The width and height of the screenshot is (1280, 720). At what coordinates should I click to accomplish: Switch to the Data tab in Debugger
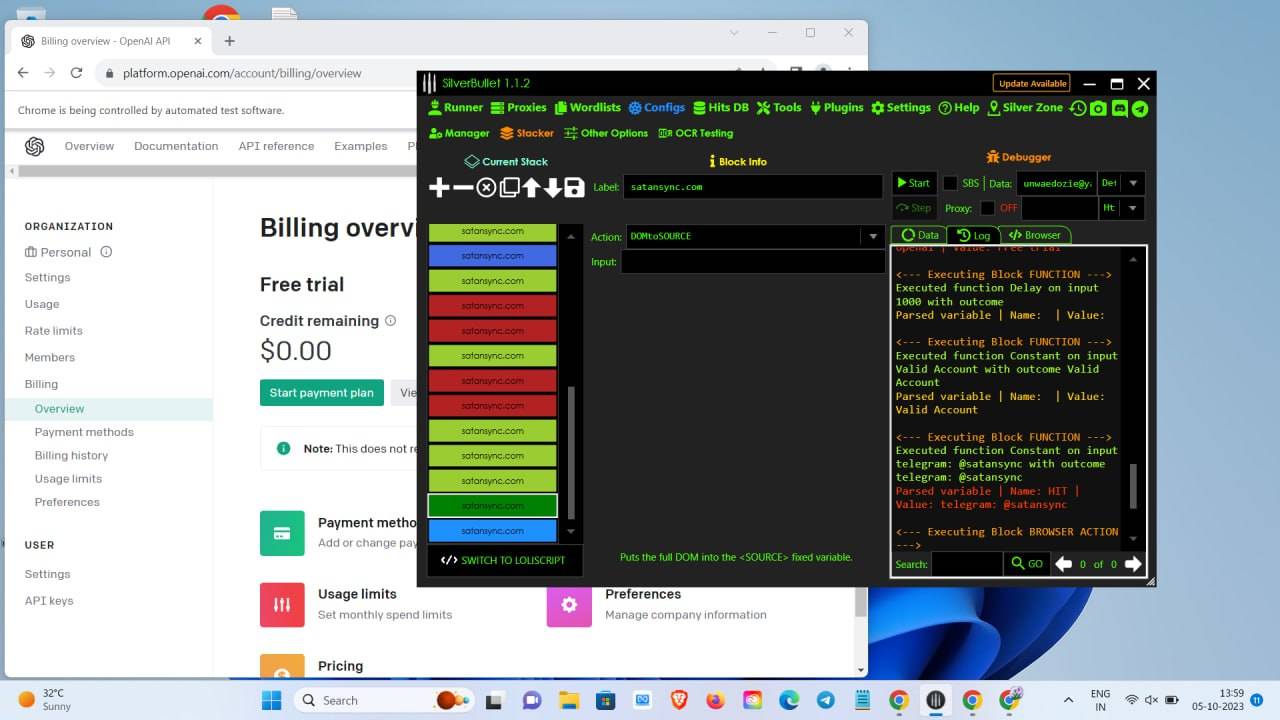point(919,235)
